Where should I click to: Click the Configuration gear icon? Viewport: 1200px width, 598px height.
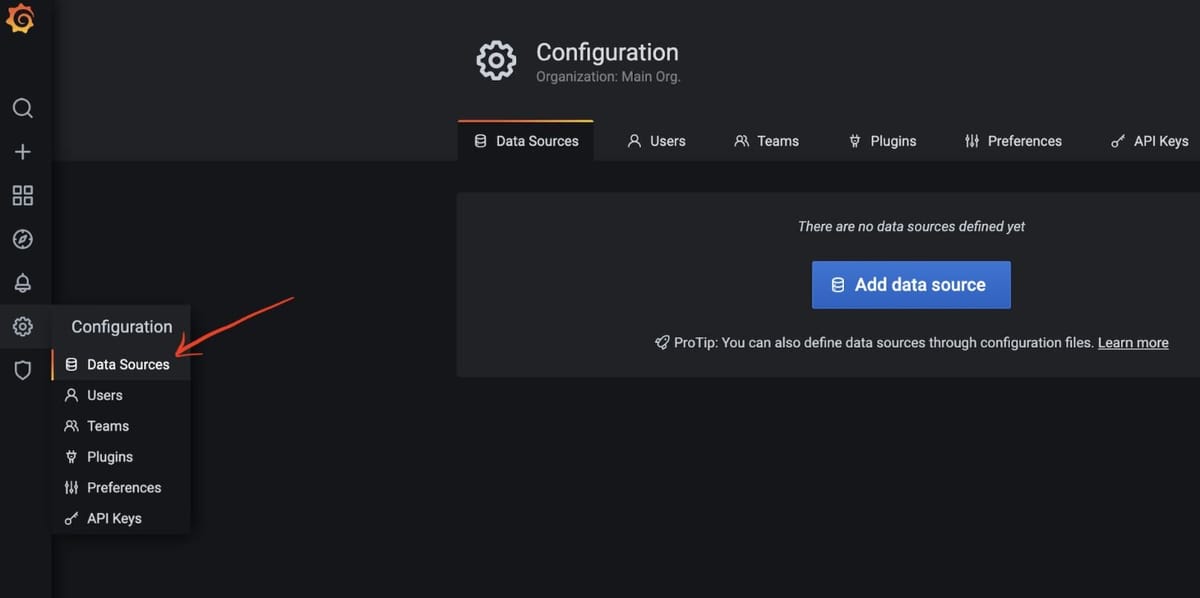[x=23, y=326]
